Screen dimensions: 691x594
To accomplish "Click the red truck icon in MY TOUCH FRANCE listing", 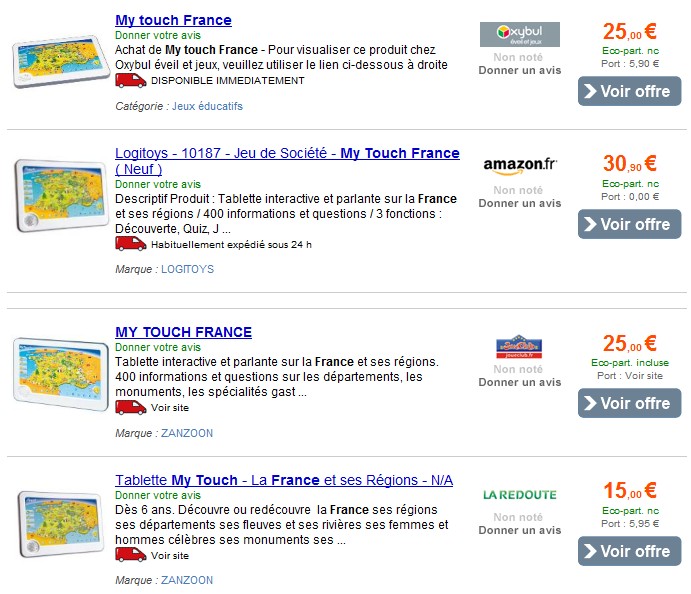I will [130, 408].
